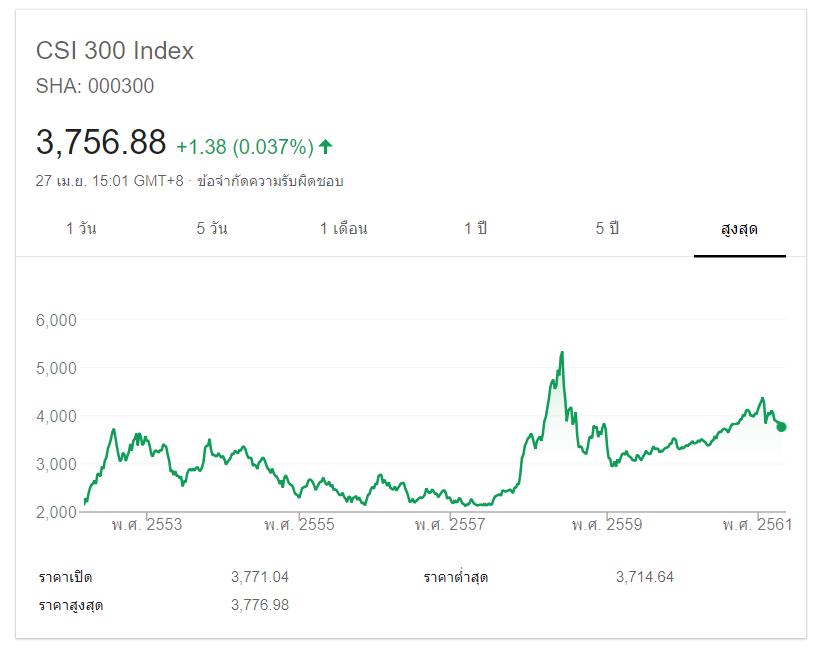Click the green endpoint dot on the chart
The height and width of the screenshot is (666, 834).
(781, 427)
